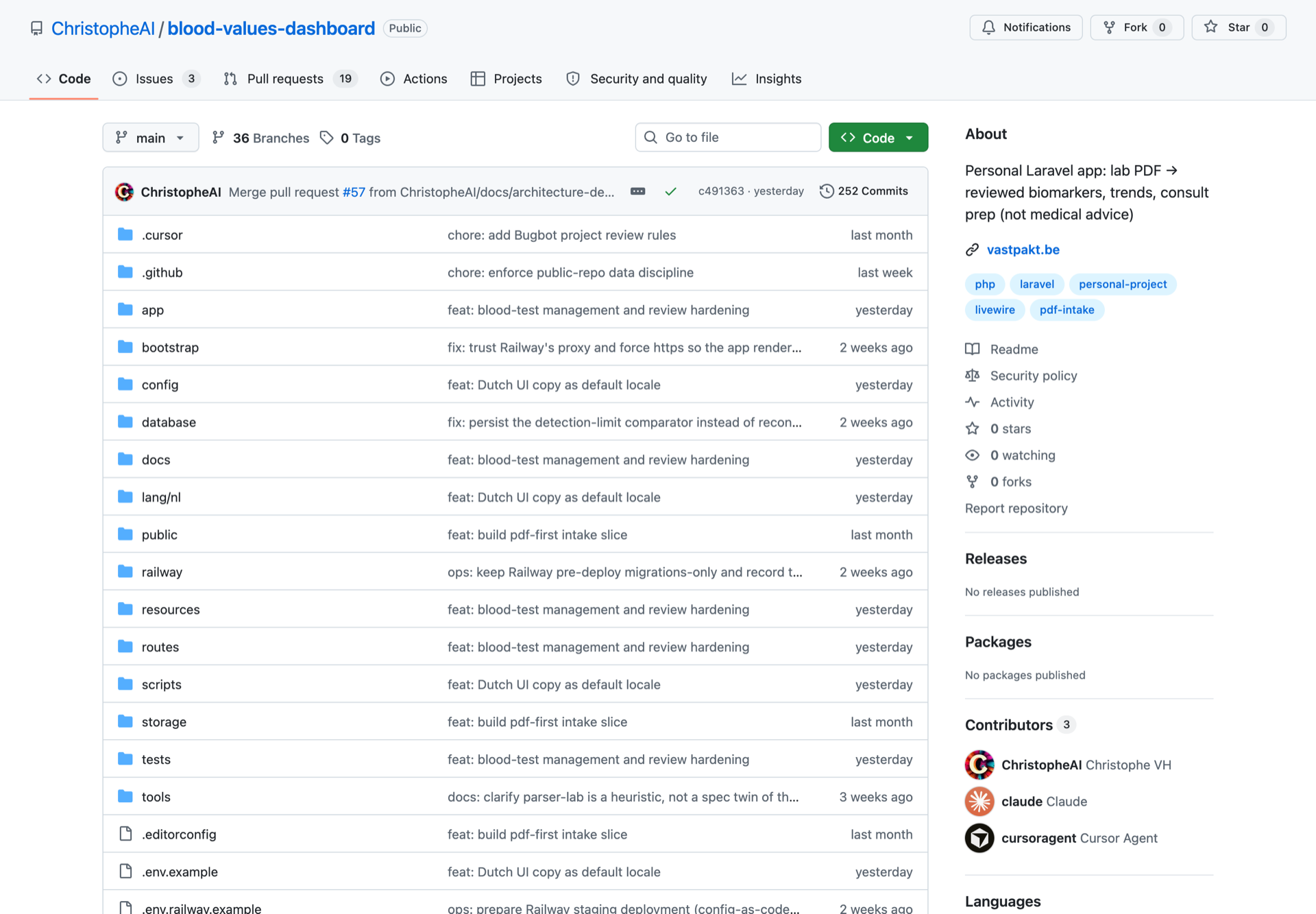The image size is (1316, 914).
Task: Open the 252 Commits history
Action: pyautogui.click(x=864, y=191)
